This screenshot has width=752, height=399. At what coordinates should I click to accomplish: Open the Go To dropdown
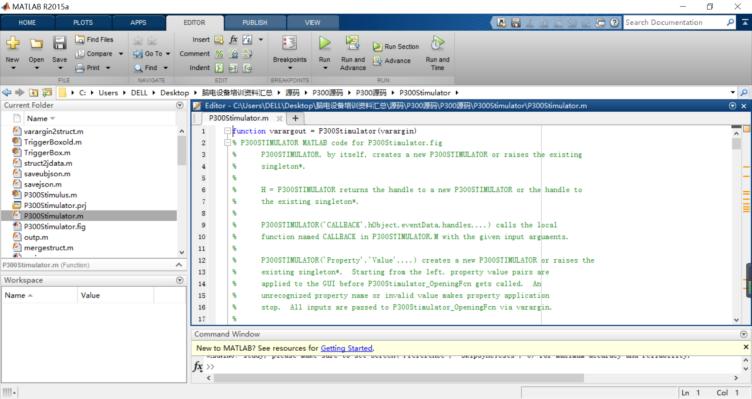(x=168, y=54)
